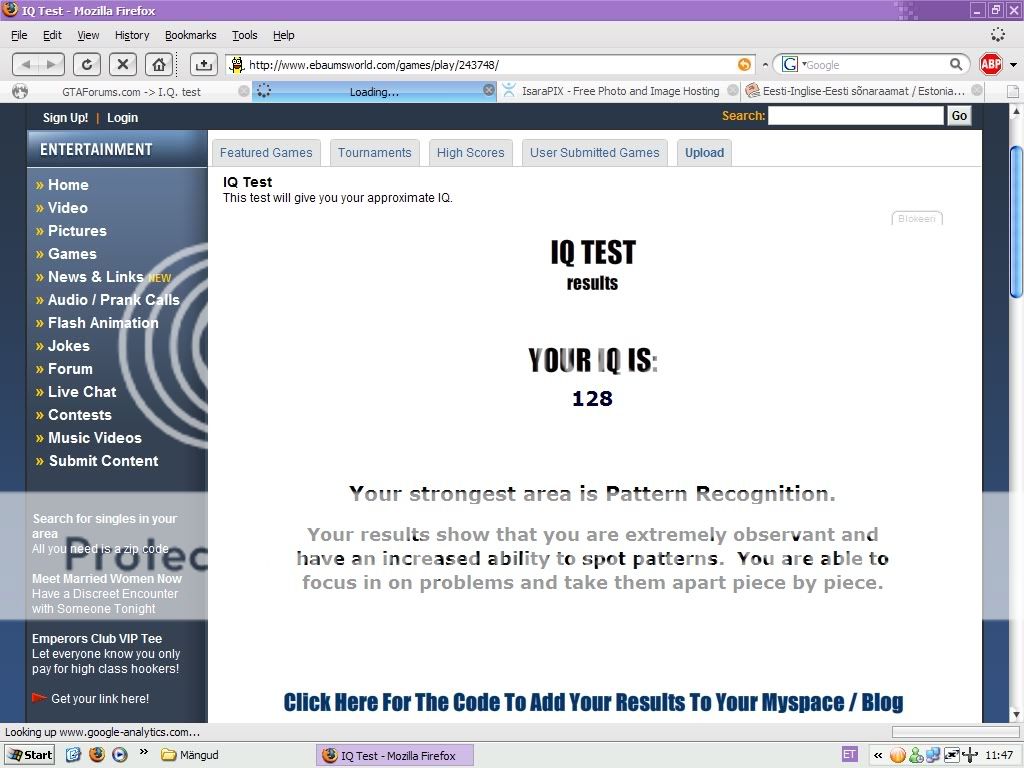Click the Go search button
Viewport: 1024px width, 768px height.
click(959, 116)
